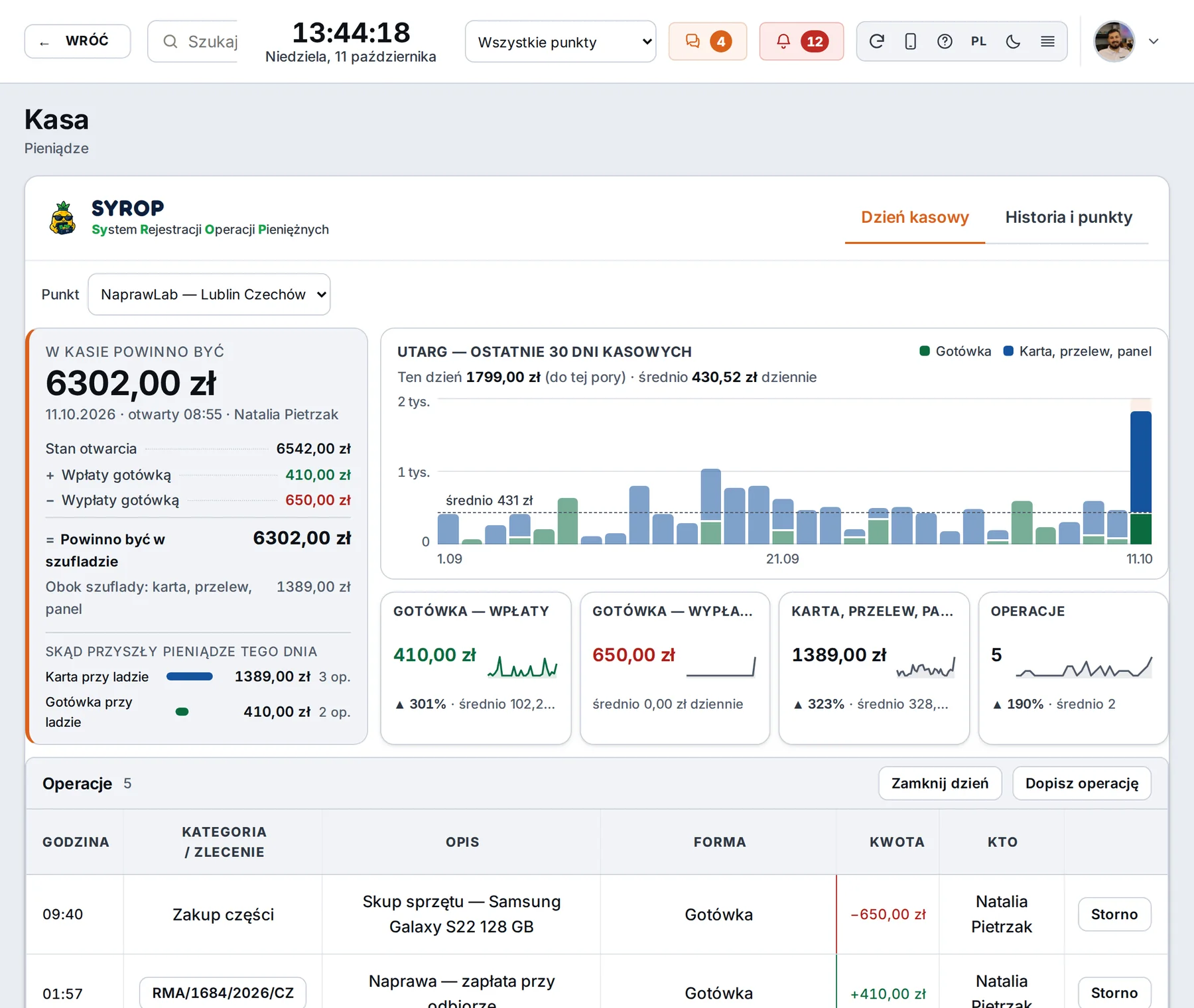Click the 650,00 zł wypłaty card value
The height and width of the screenshot is (1008, 1194).
633,655
